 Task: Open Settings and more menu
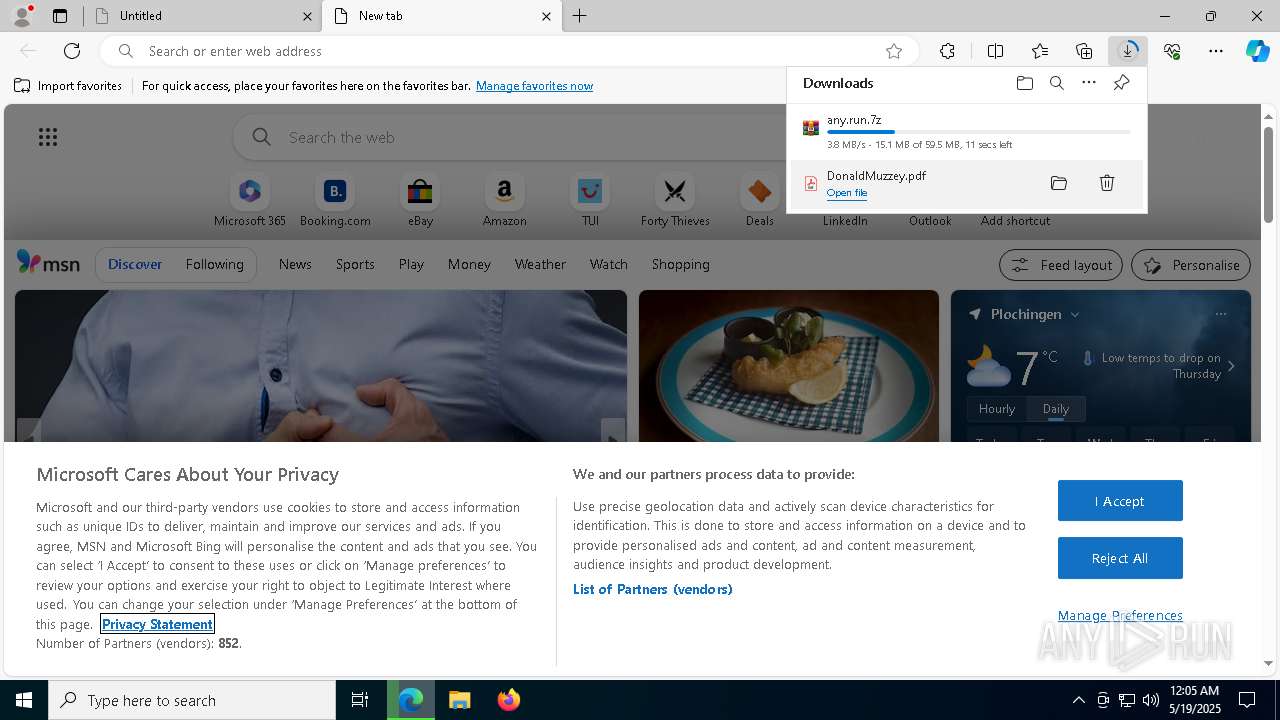(x=1216, y=51)
